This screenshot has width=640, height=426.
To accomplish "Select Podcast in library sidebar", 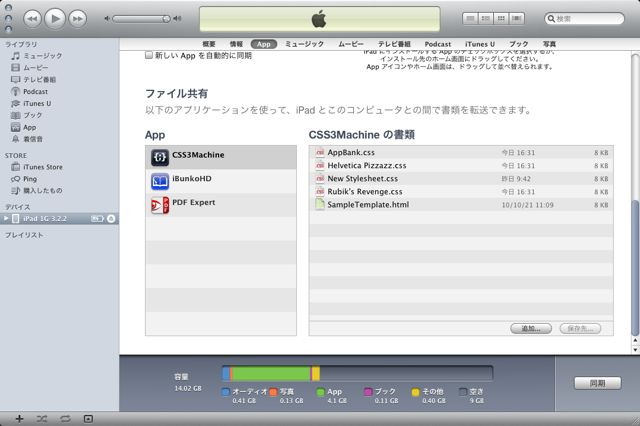I will tap(35, 91).
